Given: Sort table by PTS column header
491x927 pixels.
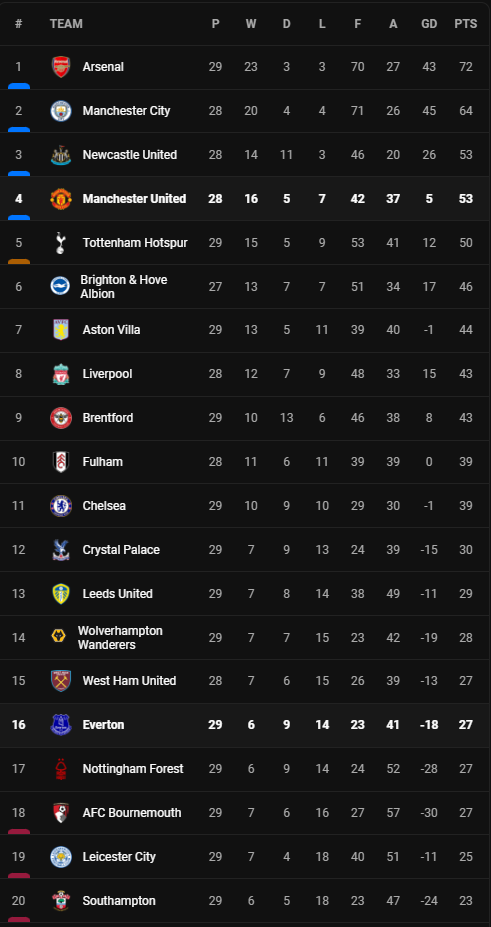Looking at the screenshot, I should click(466, 24).
